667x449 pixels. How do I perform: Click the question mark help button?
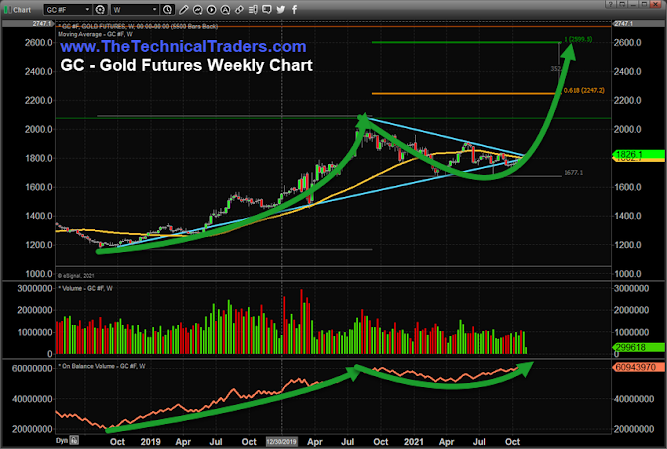tap(611, 4)
